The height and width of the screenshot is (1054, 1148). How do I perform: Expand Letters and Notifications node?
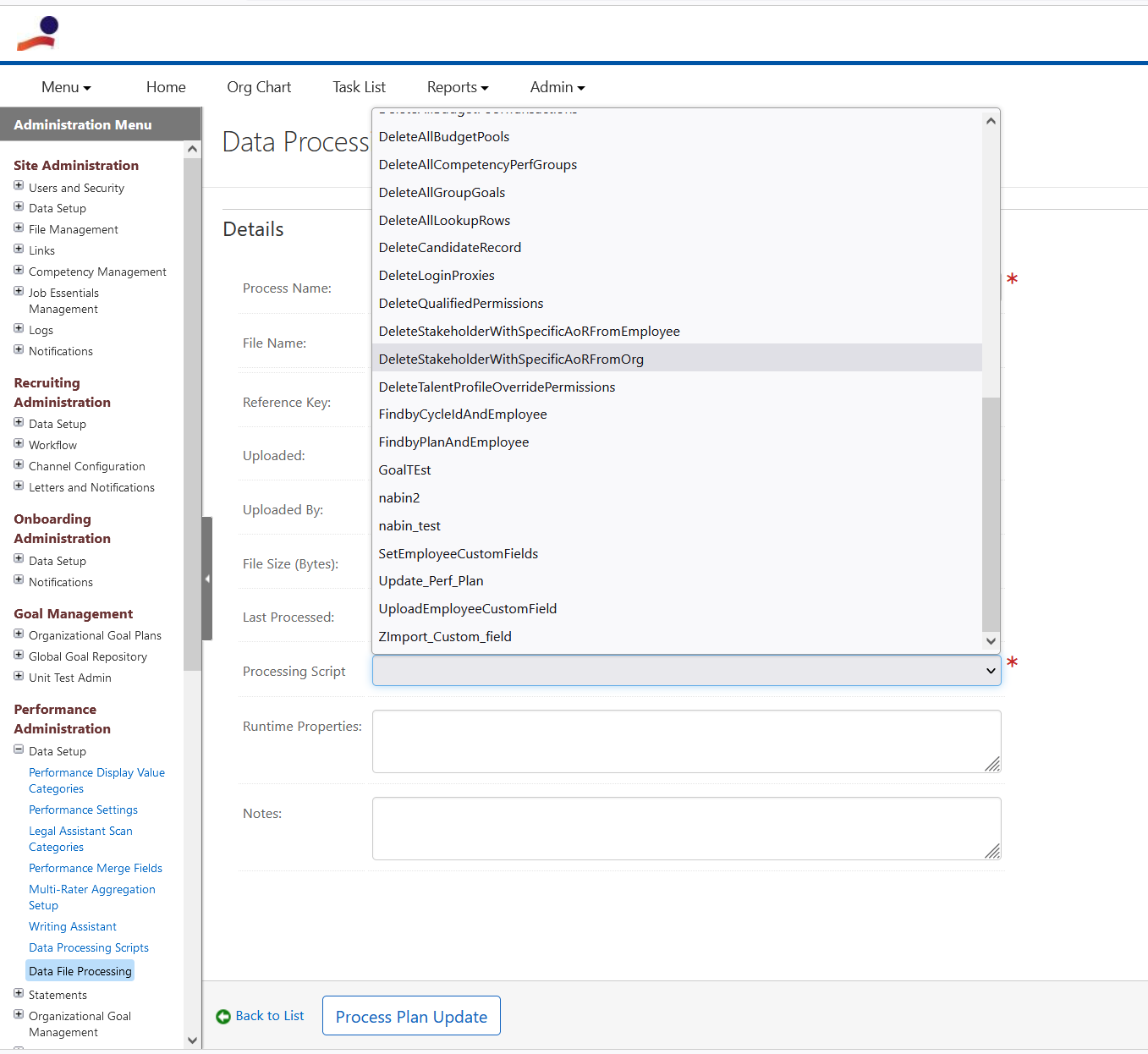coord(19,486)
